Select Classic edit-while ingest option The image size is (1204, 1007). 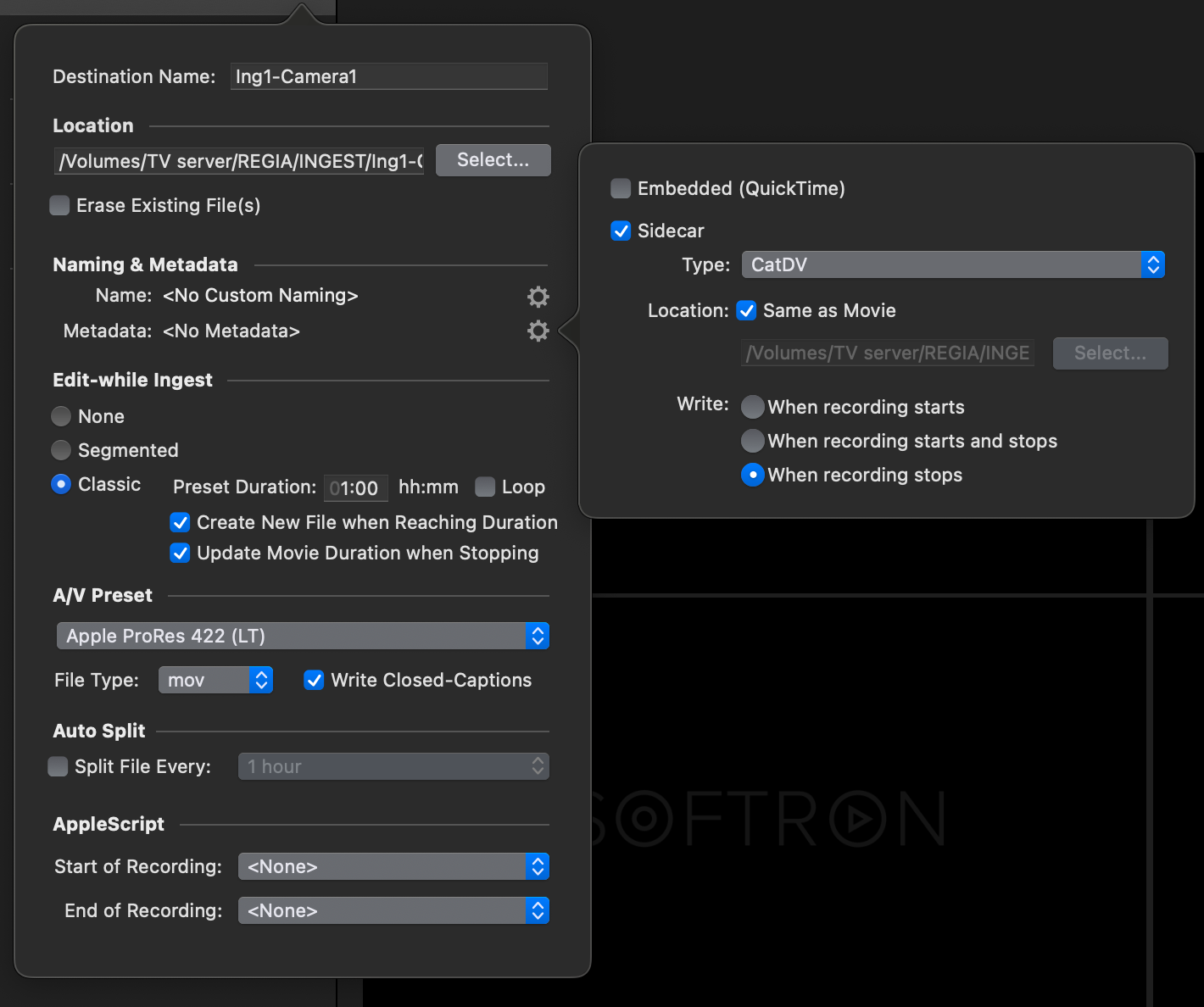pos(61,484)
